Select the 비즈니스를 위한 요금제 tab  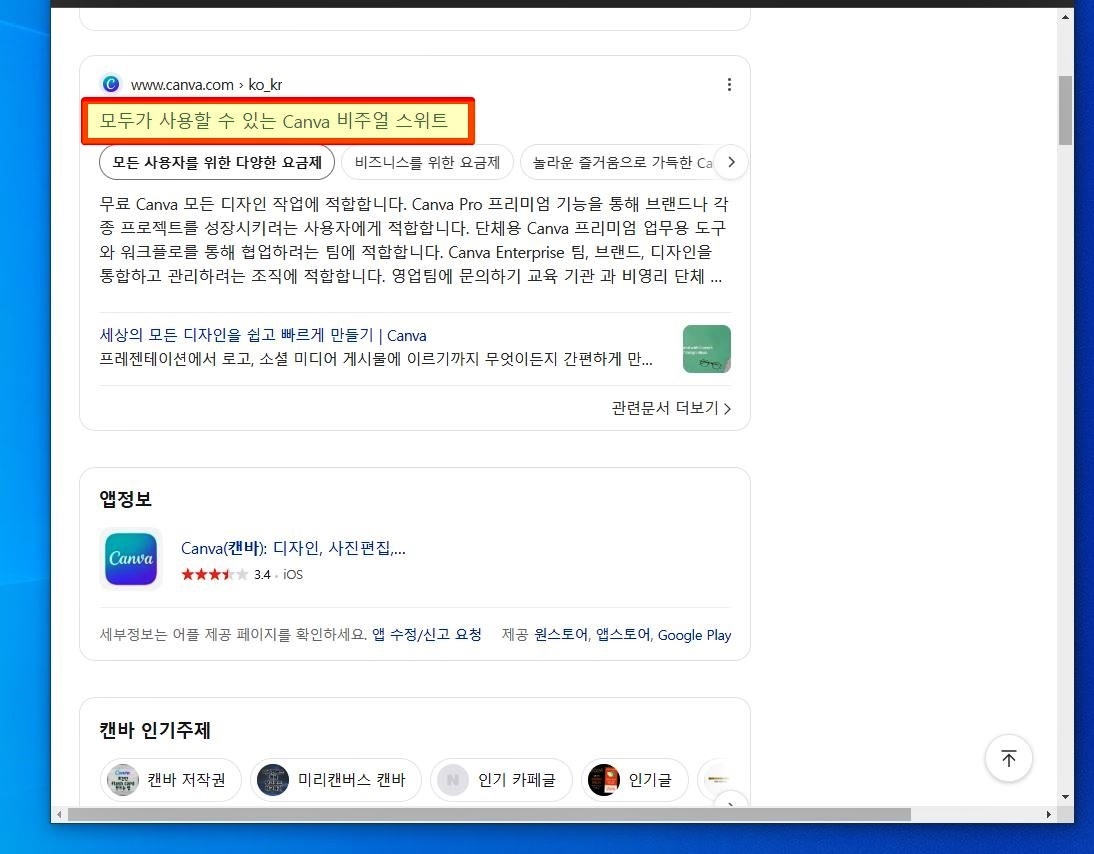[x=427, y=163]
